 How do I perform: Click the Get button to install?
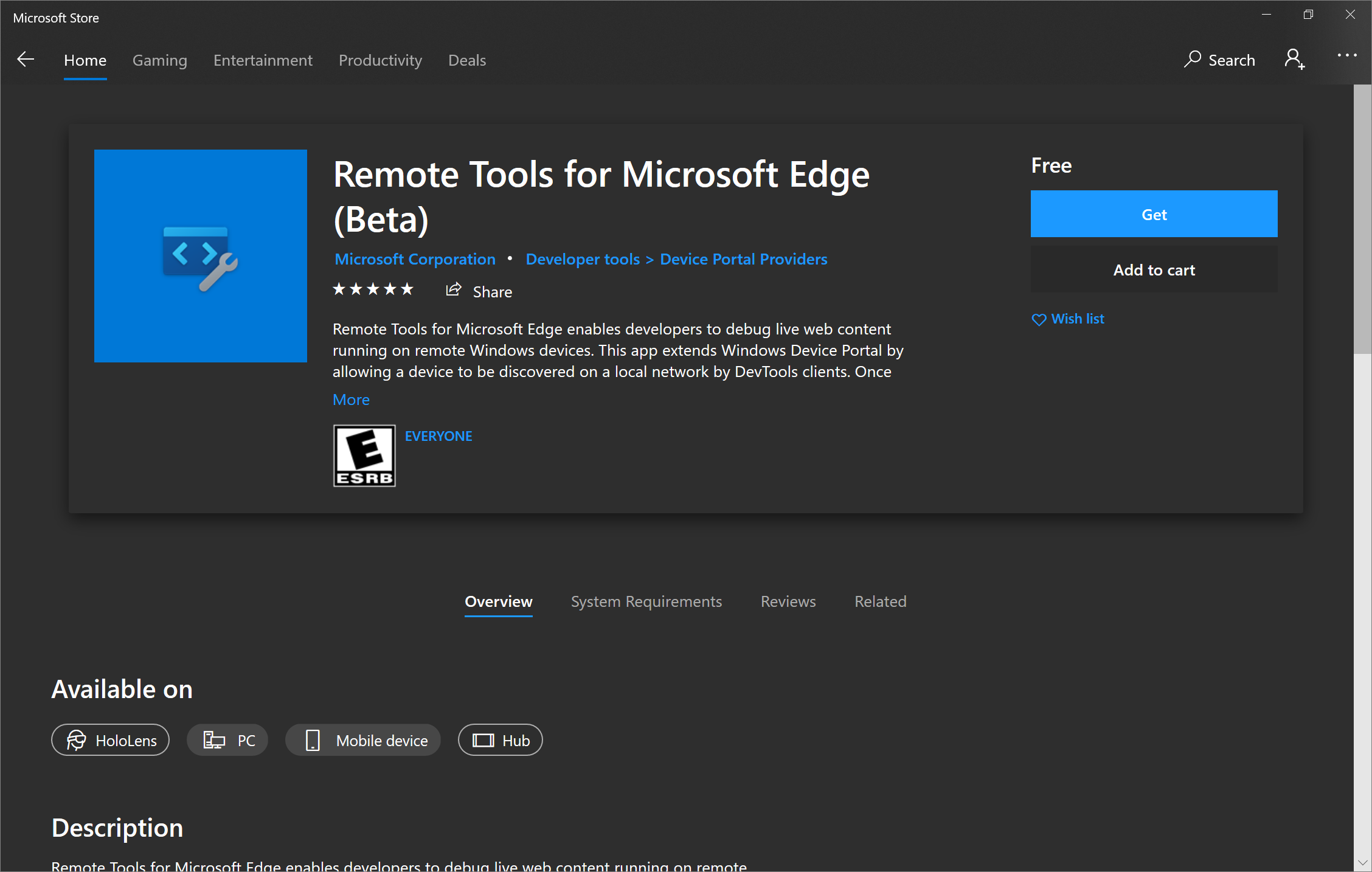[x=1153, y=213]
